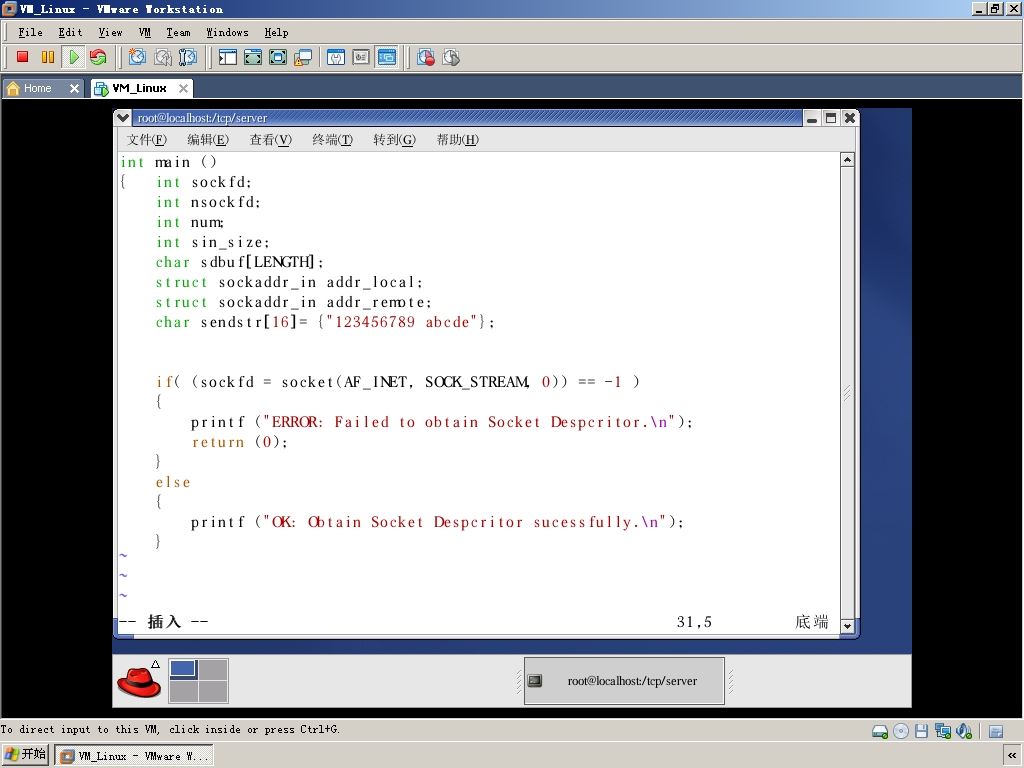The height and width of the screenshot is (768, 1024).
Task: Expand the system tray chevron
Action: coord(1012,756)
